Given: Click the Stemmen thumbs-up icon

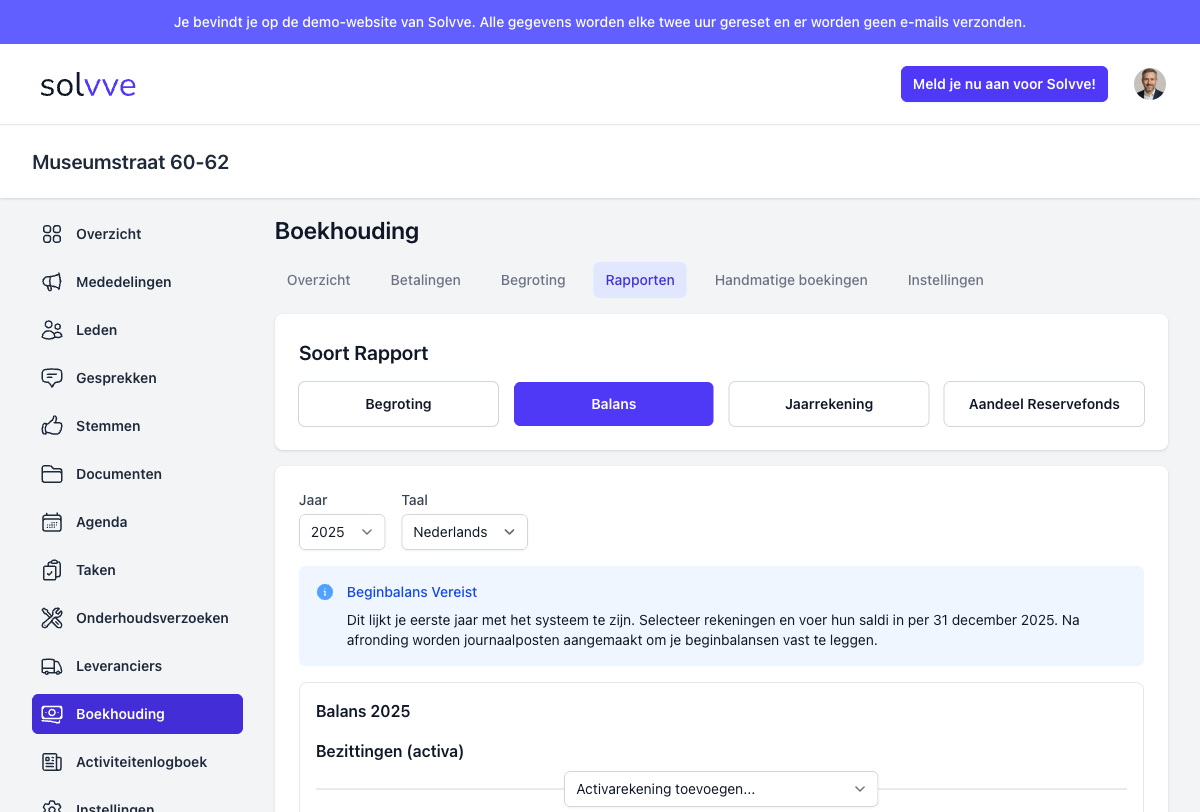Looking at the screenshot, I should [52, 426].
